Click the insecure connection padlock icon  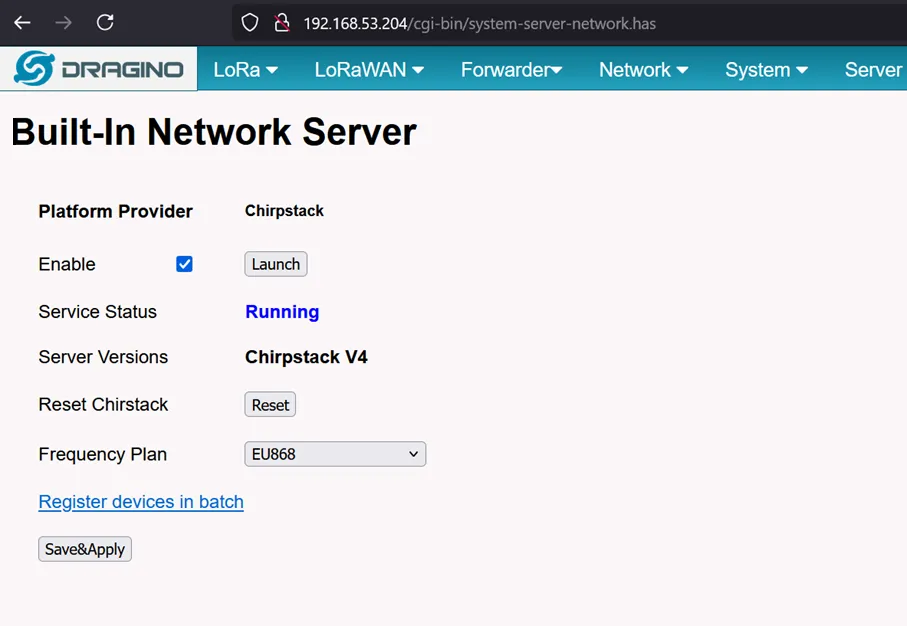coord(282,23)
